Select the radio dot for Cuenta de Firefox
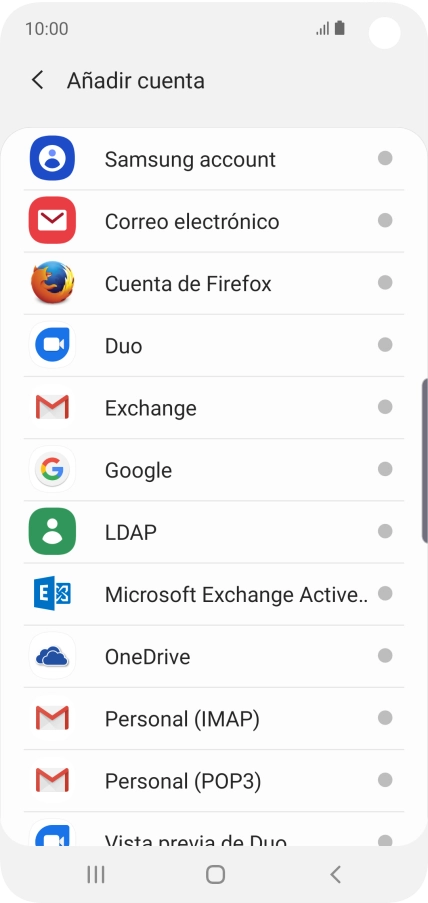Screen dimensions: 428x903 point(385,283)
